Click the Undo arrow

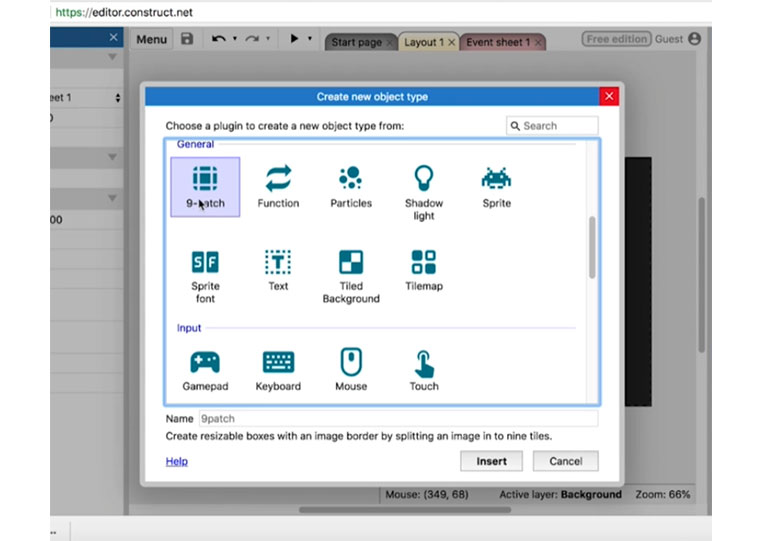pos(218,39)
